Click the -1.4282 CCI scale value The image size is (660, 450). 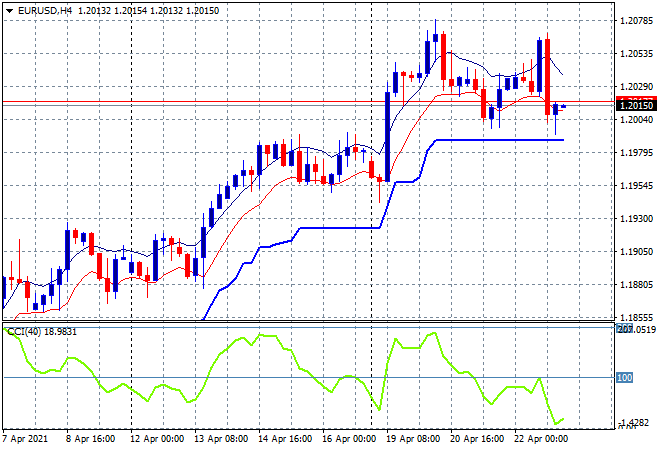tap(635, 423)
